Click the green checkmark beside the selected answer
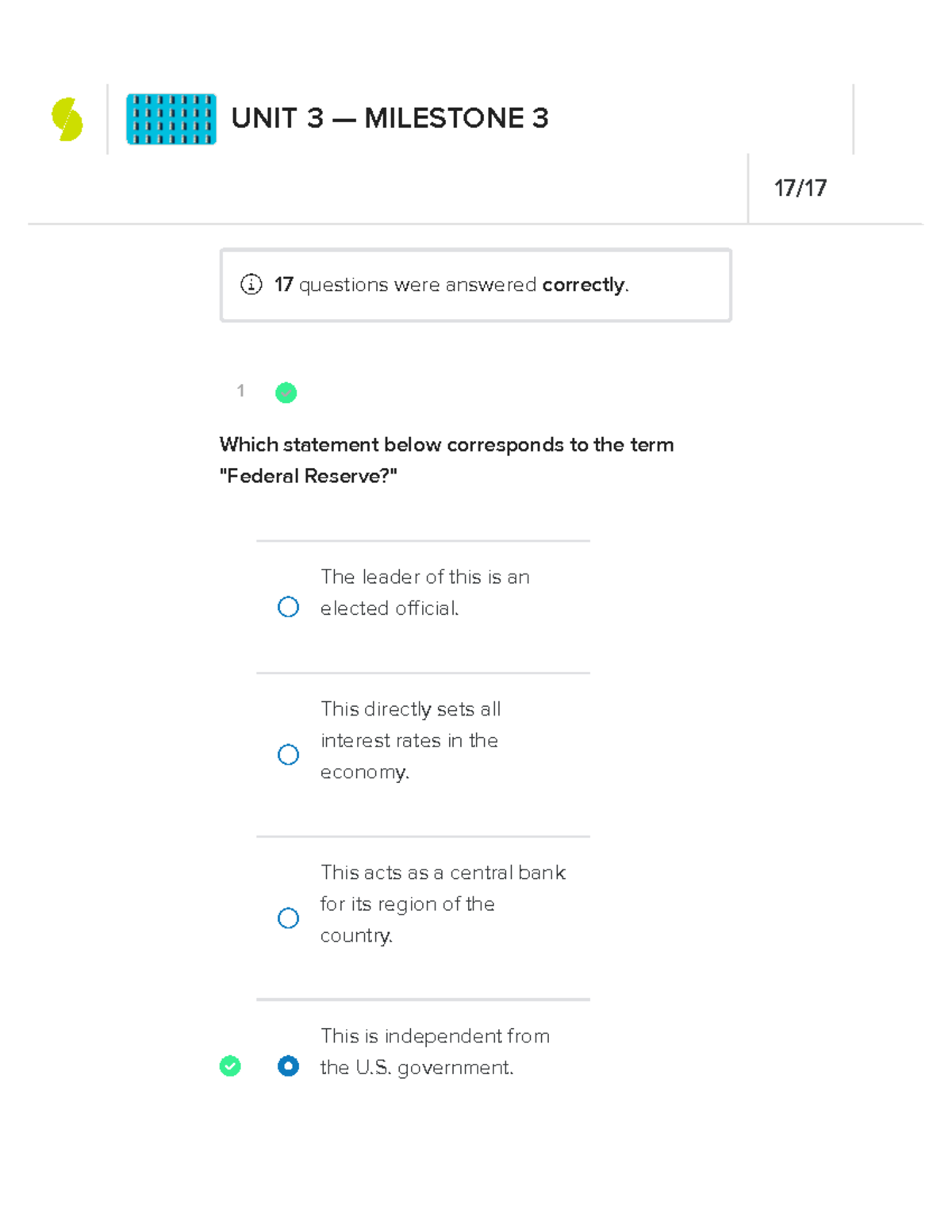 (x=230, y=1066)
